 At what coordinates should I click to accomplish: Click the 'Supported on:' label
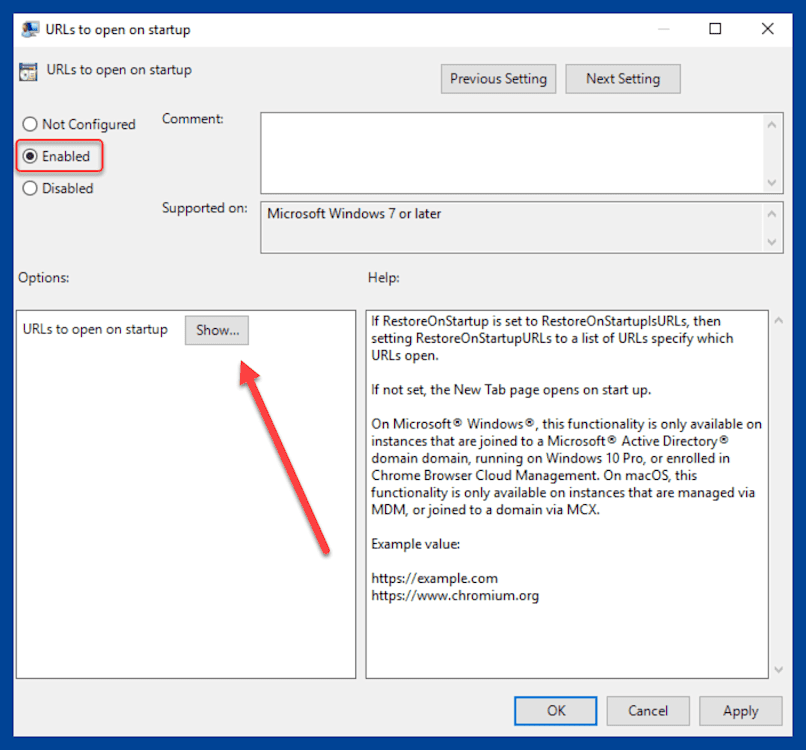pyautogui.click(x=205, y=208)
